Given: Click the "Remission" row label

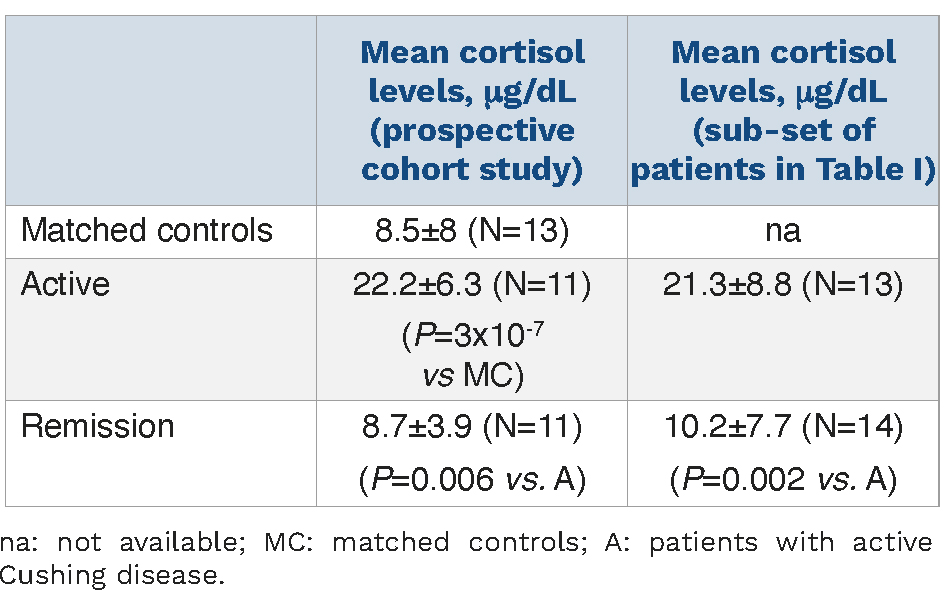Looking at the screenshot, I should pos(97,427).
